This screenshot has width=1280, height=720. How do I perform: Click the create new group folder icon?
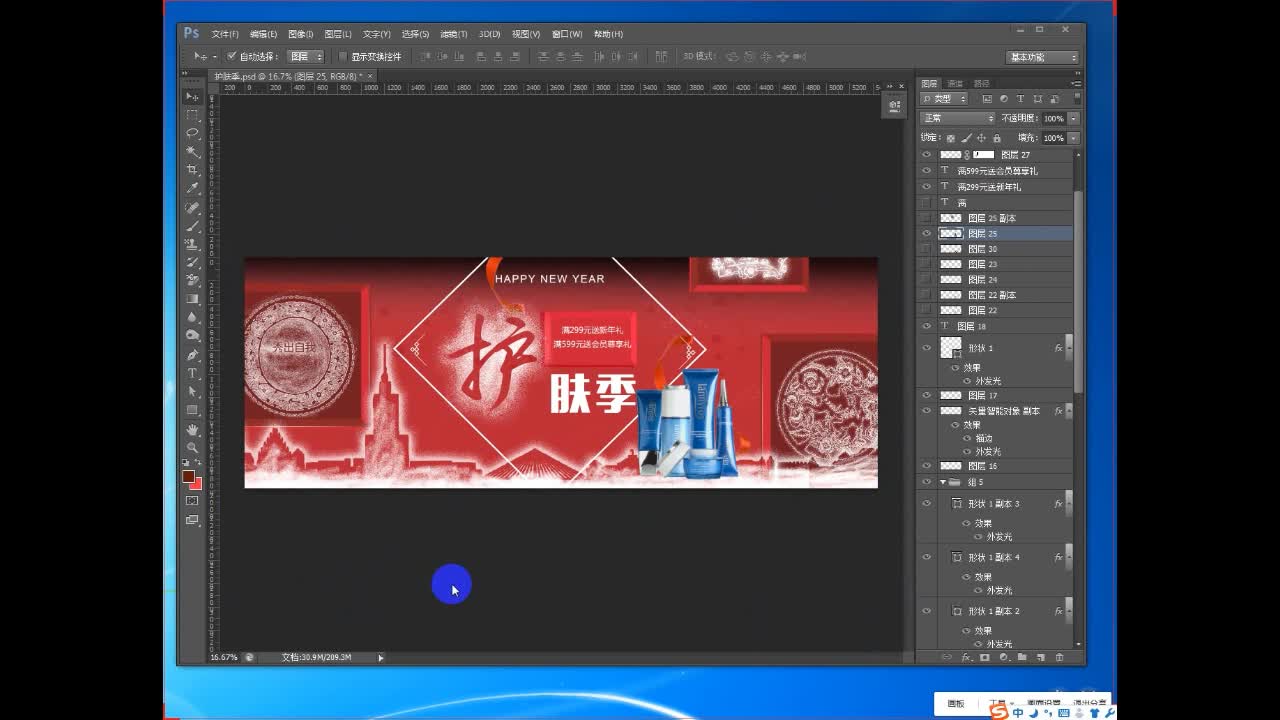click(x=1022, y=657)
